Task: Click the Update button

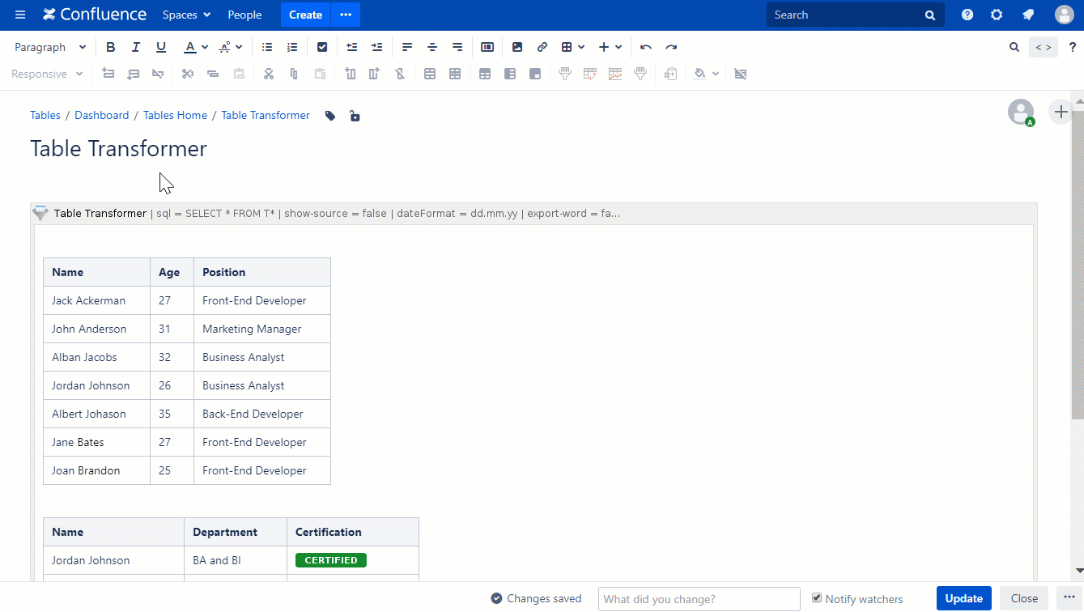Action: [x=963, y=598]
